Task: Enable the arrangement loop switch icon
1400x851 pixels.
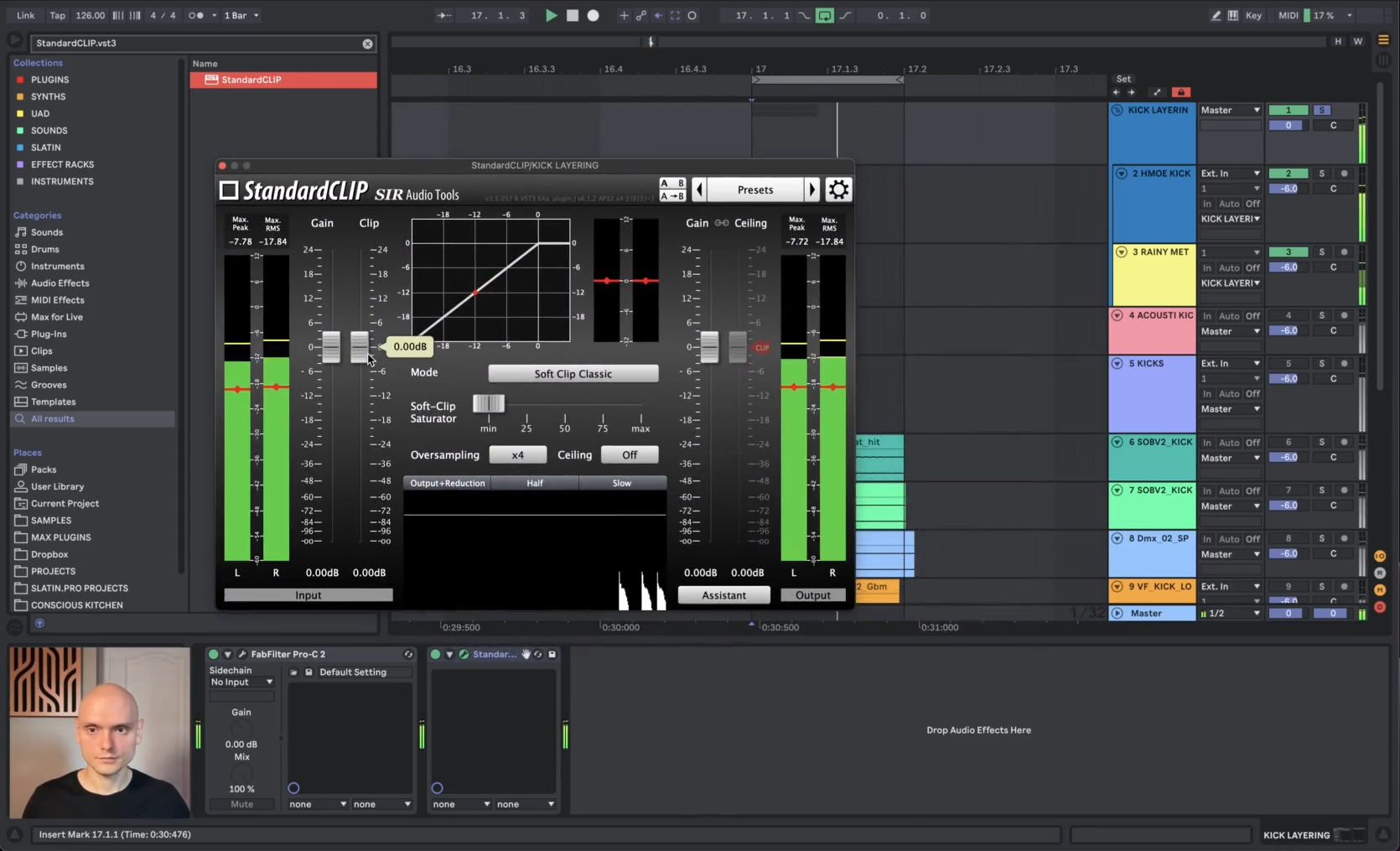Action: [x=825, y=15]
